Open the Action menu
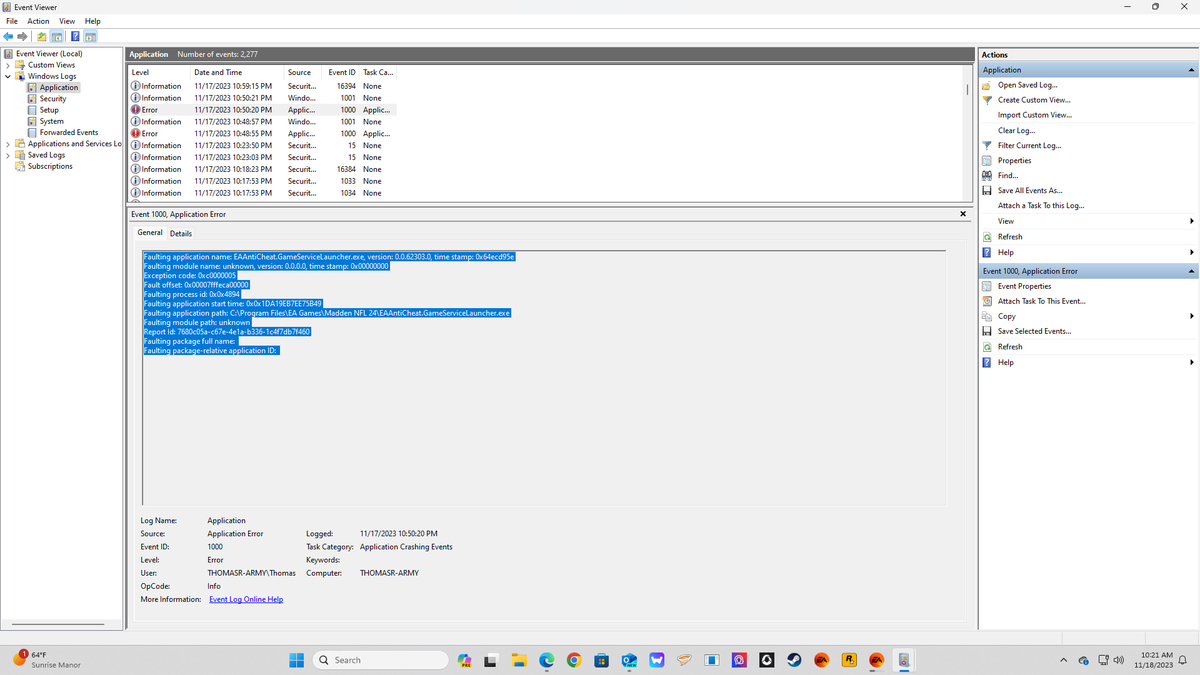This screenshot has height=675, width=1200. [38, 21]
